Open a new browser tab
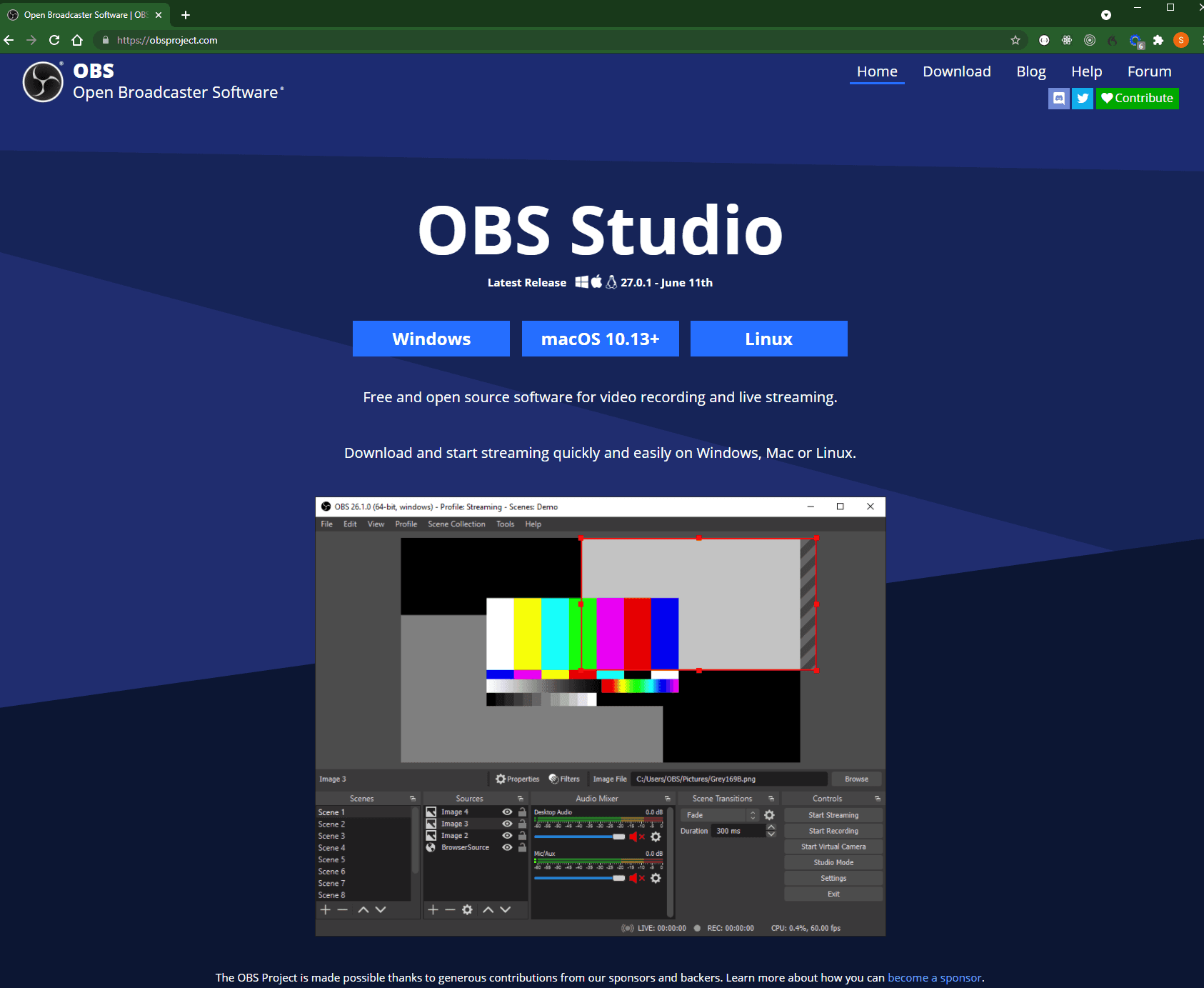1204x988 pixels. [186, 15]
